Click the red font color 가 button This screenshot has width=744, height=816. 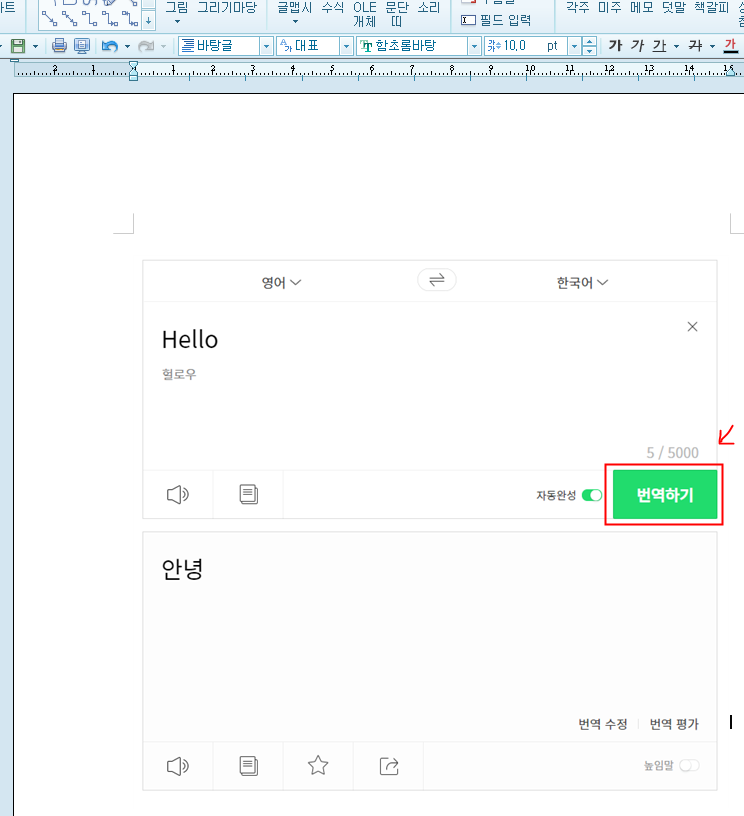(730, 46)
